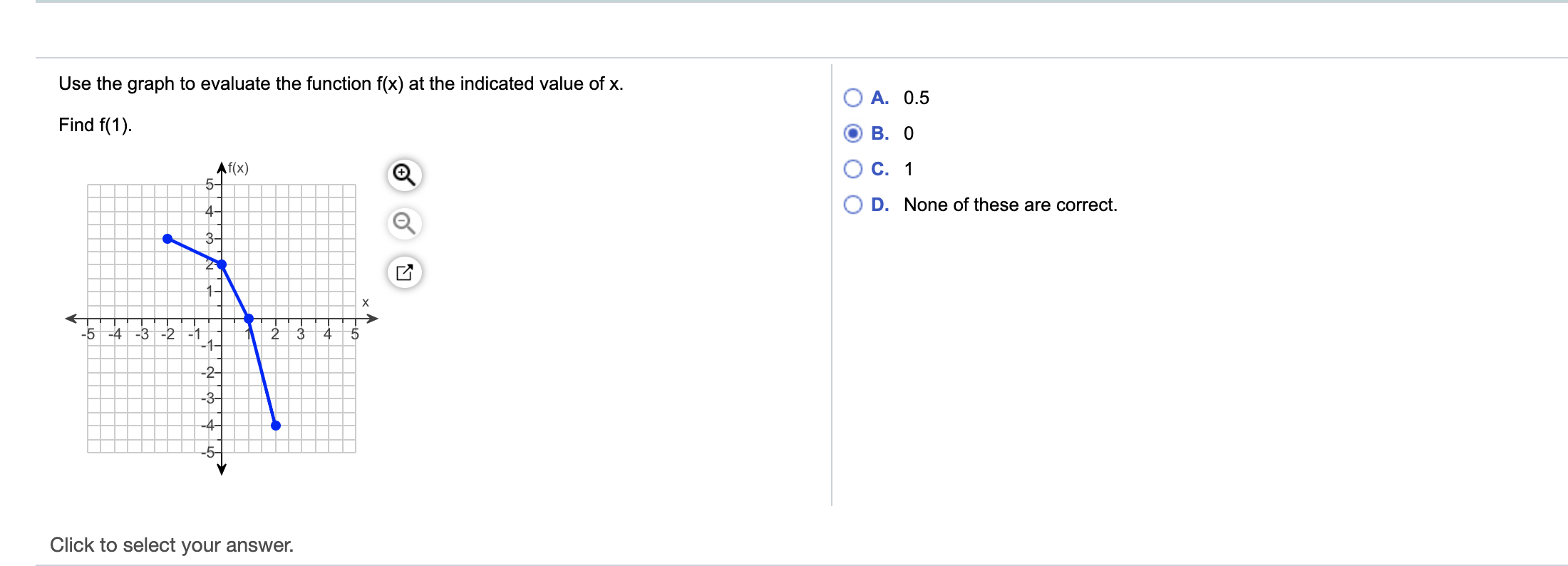Click the blue point at (2, -4)

tap(276, 425)
